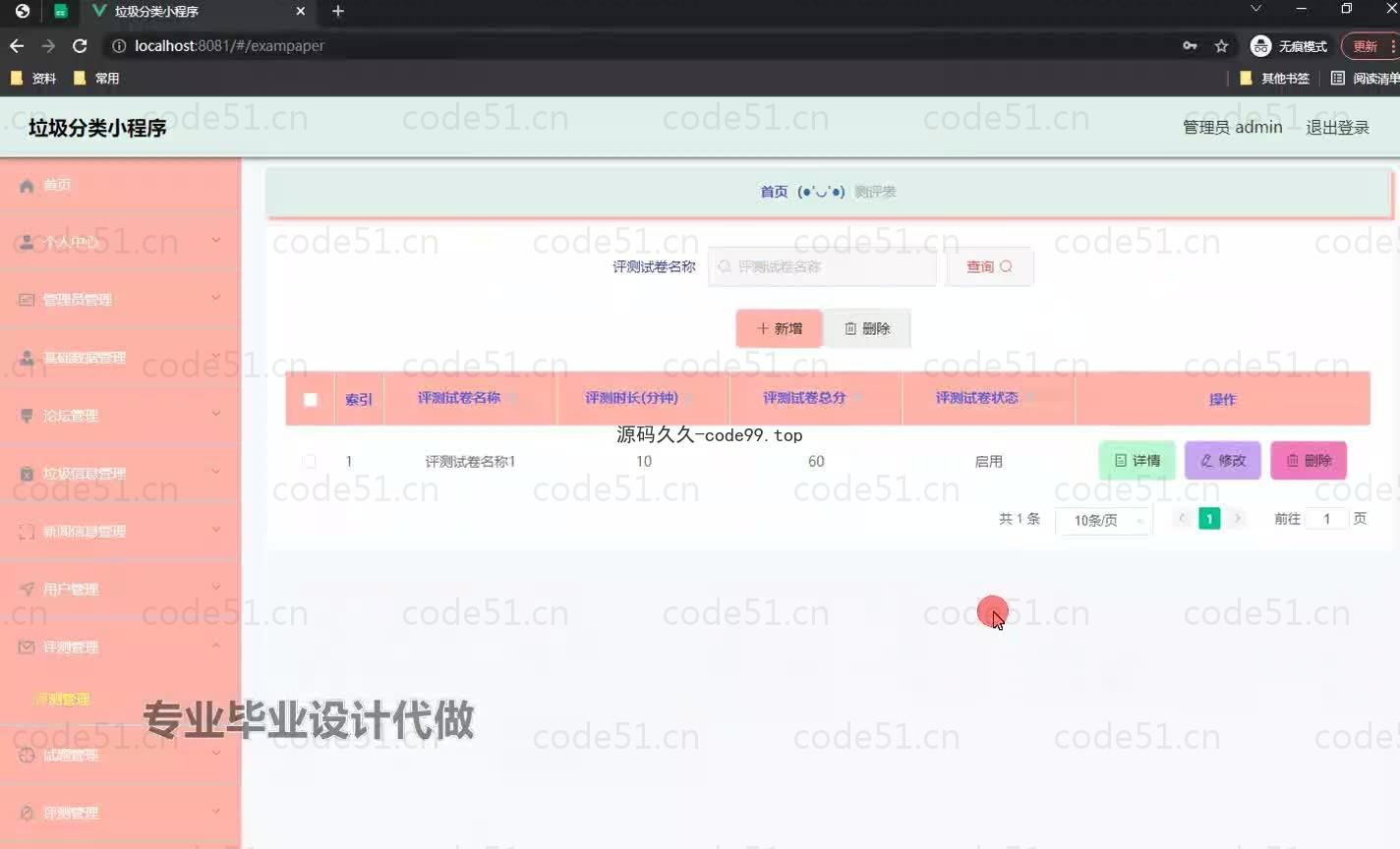This screenshot has width=1400, height=849.
Task: Click the bracket icon for 新闻信息管理
Action: click(x=27, y=532)
